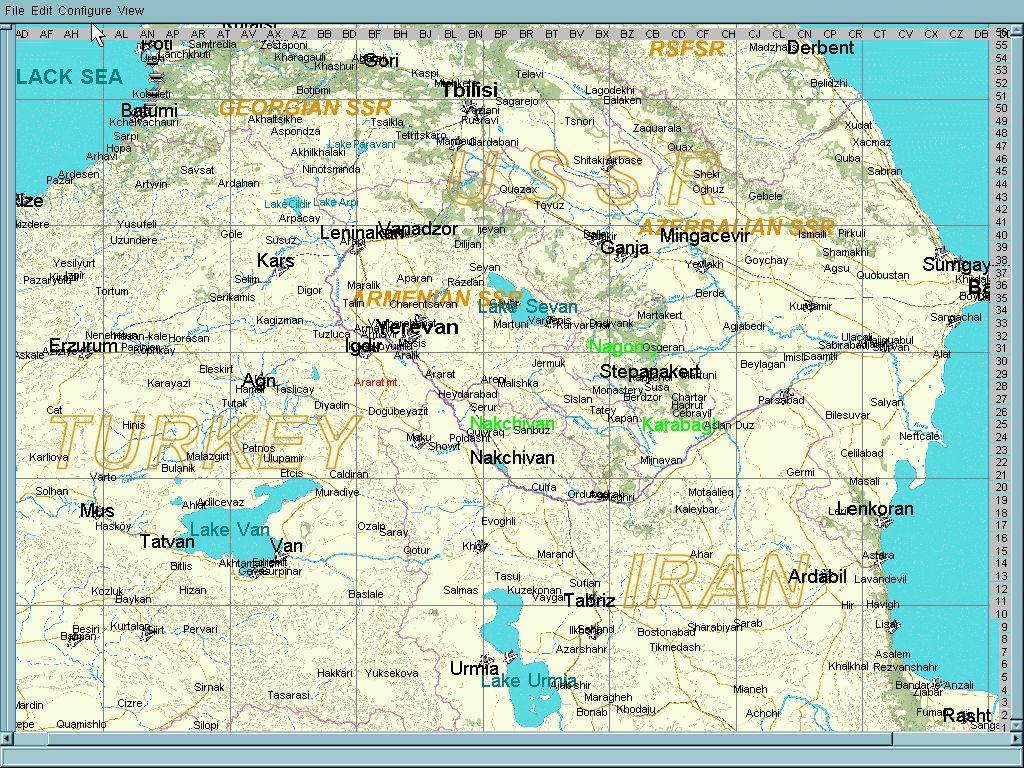Click the Malazgirt town label
The height and width of the screenshot is (768, 1024).
(208, 456)
